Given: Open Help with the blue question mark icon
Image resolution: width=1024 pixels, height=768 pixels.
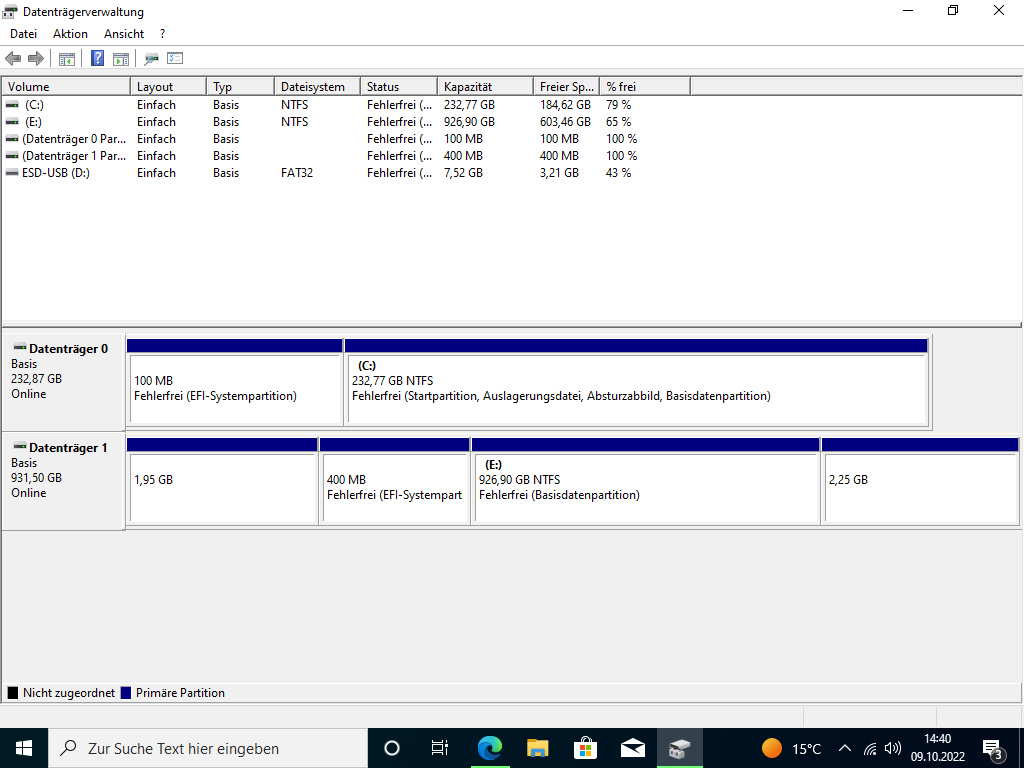Looking at the screenshot, I should pyautogui.click(x=97, y=58).
